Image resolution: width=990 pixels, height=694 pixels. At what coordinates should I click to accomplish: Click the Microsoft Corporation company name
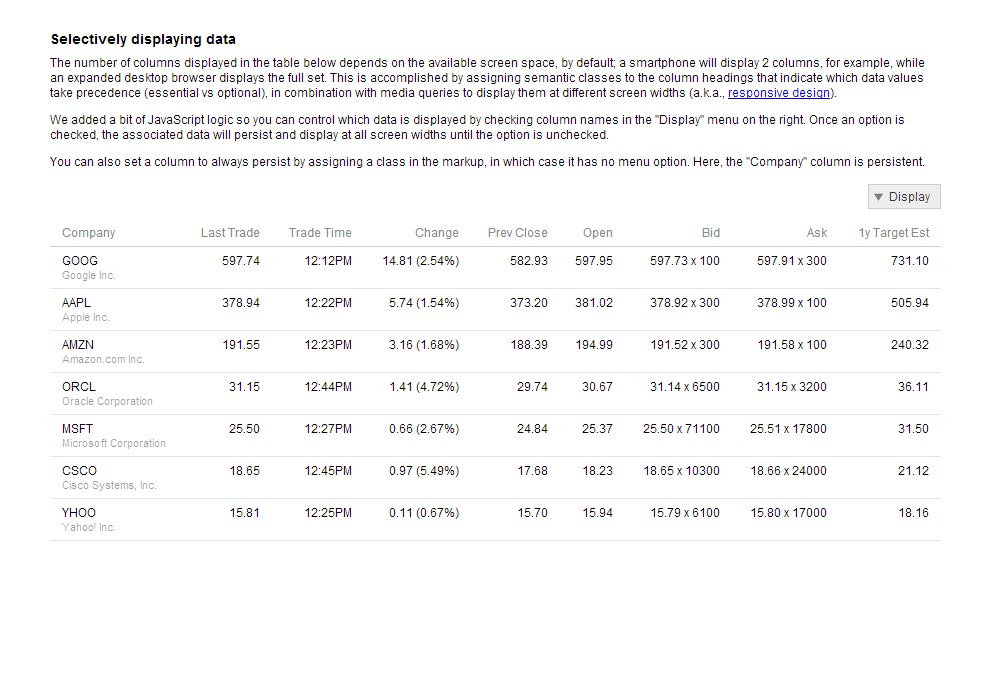[114, 443]
